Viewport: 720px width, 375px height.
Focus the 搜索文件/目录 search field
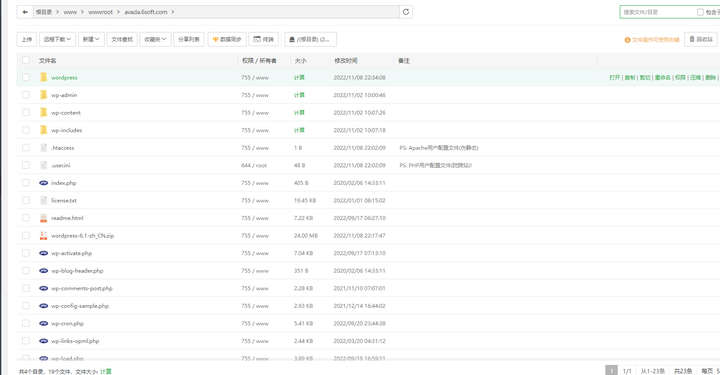tap(658, 12)
